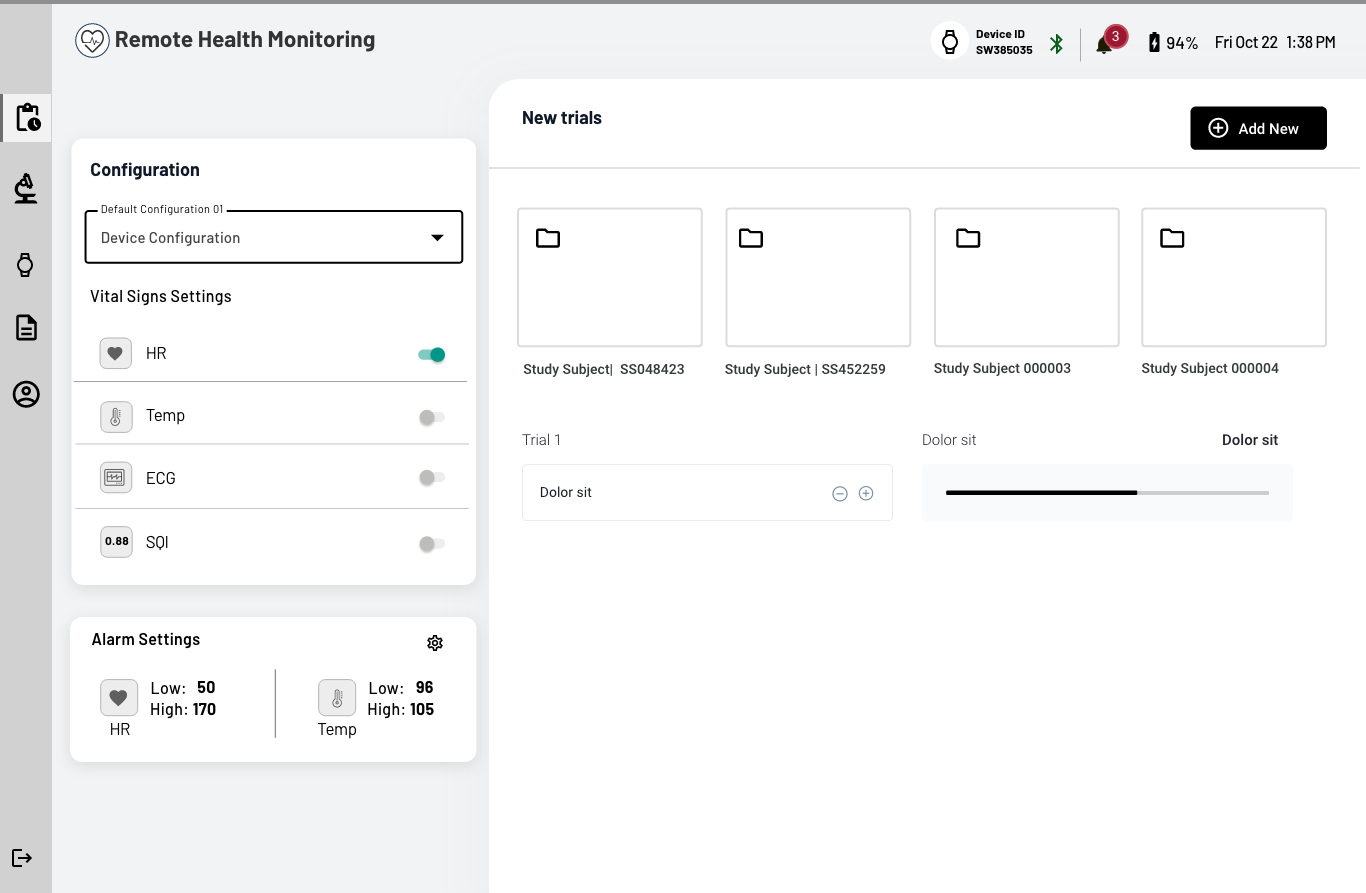This screenshot has width=1366, height=893.
Task: Open the Study Subject 000003 card
Action: point(1026,277)
